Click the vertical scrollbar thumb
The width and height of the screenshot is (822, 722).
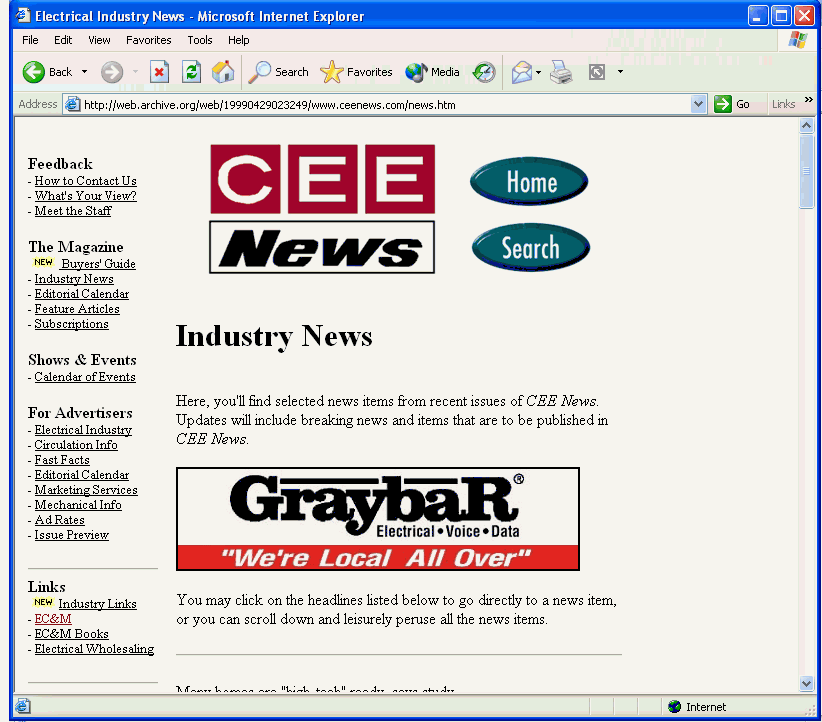806,171
